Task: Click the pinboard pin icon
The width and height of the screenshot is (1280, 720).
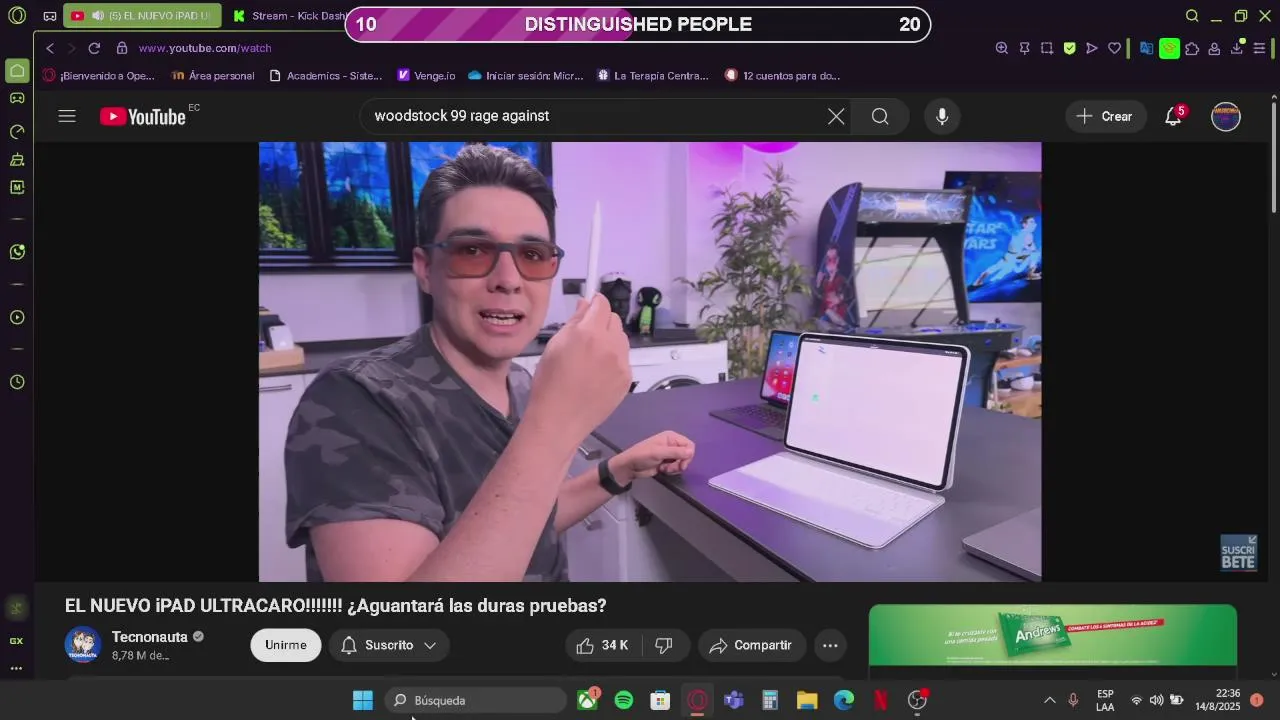Action: point(1025,48)
